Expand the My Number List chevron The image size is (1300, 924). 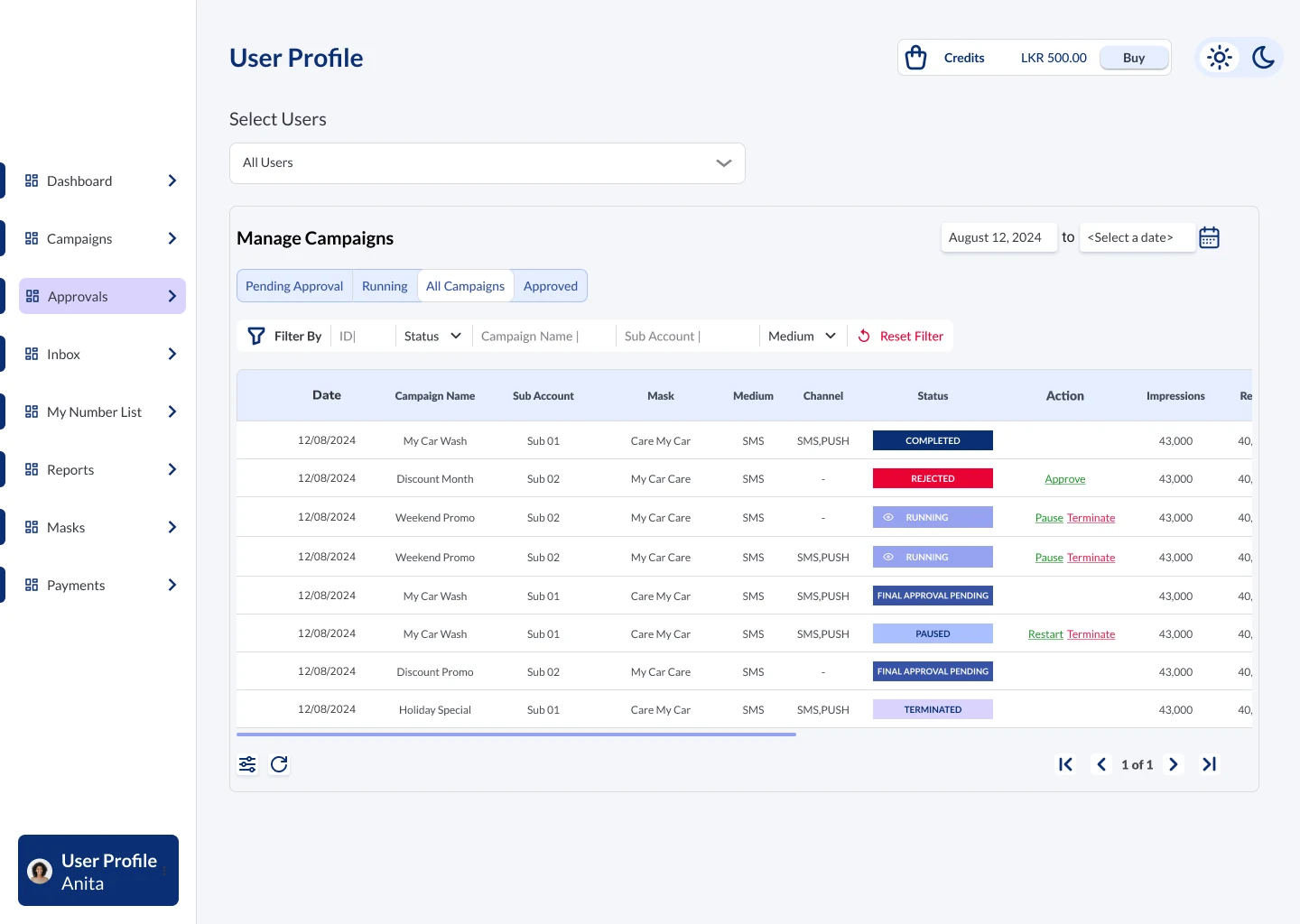click(x=172, y=411)
